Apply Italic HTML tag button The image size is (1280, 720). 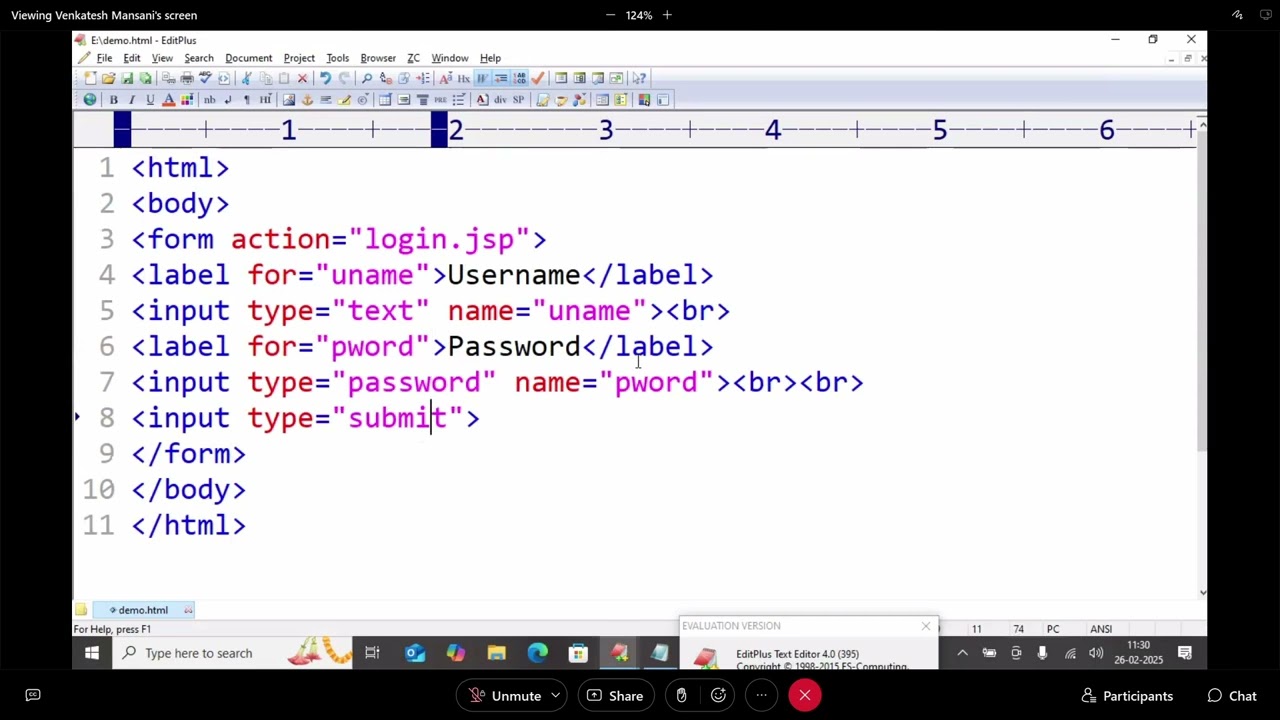(132, 100)
